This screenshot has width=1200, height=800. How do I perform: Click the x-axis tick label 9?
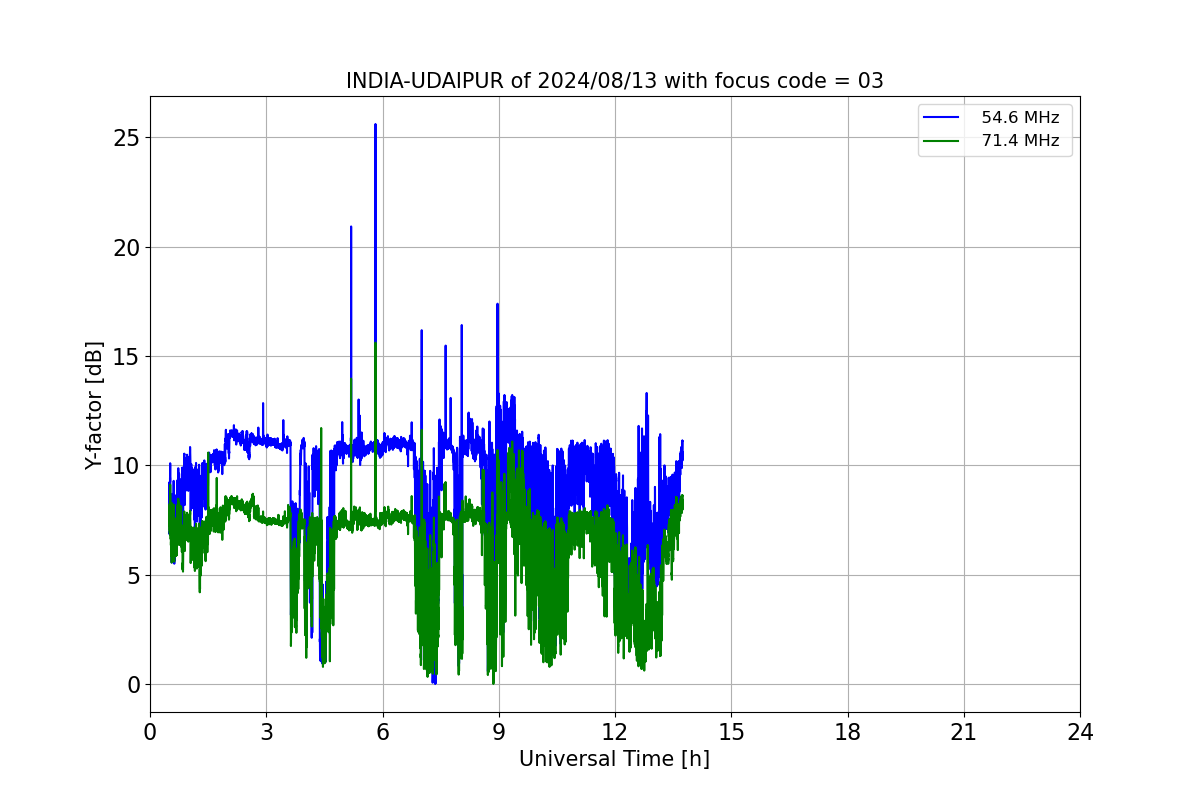point(499,732)
